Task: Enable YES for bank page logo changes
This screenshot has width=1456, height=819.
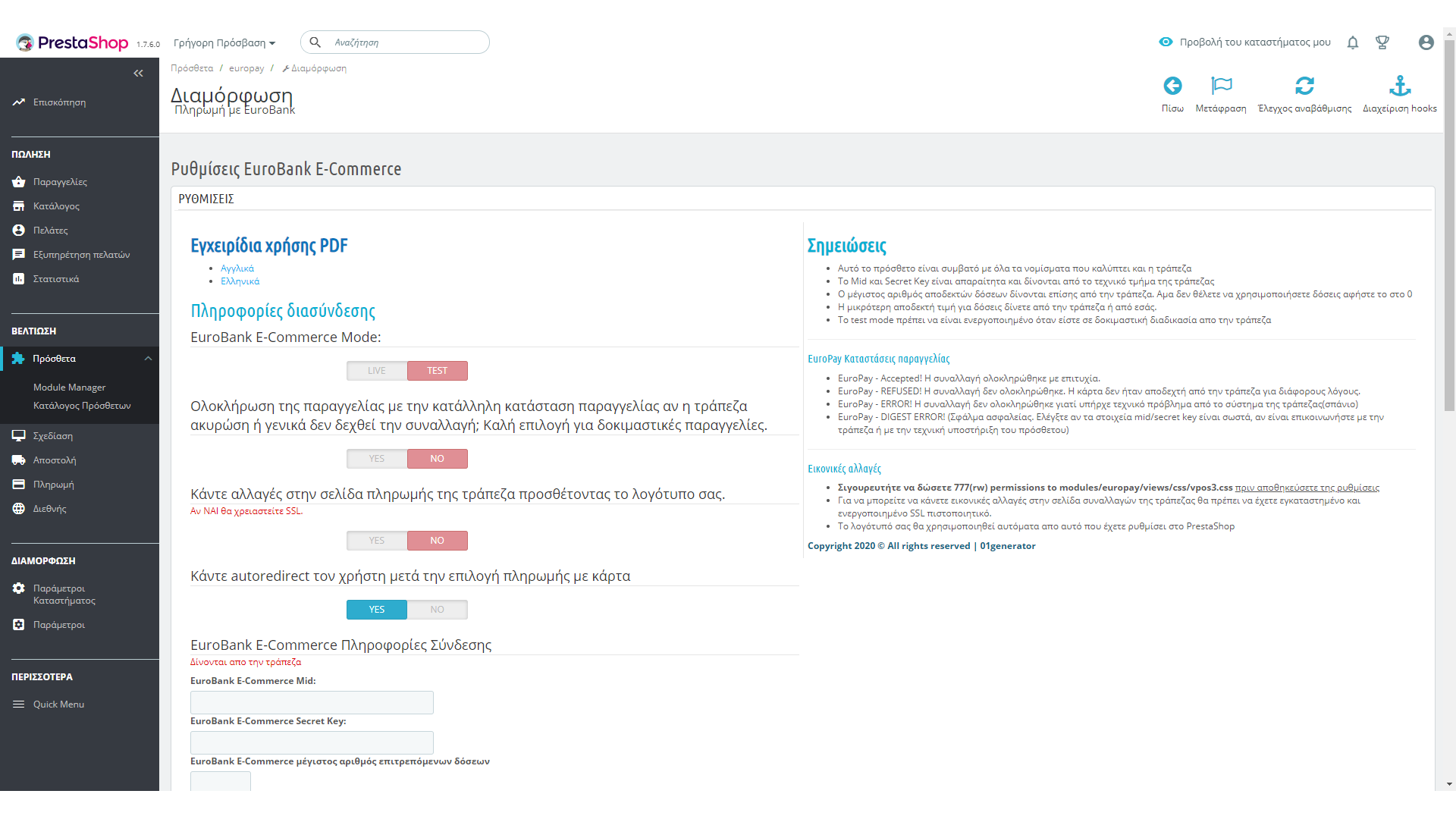Action: coord(377,541)
